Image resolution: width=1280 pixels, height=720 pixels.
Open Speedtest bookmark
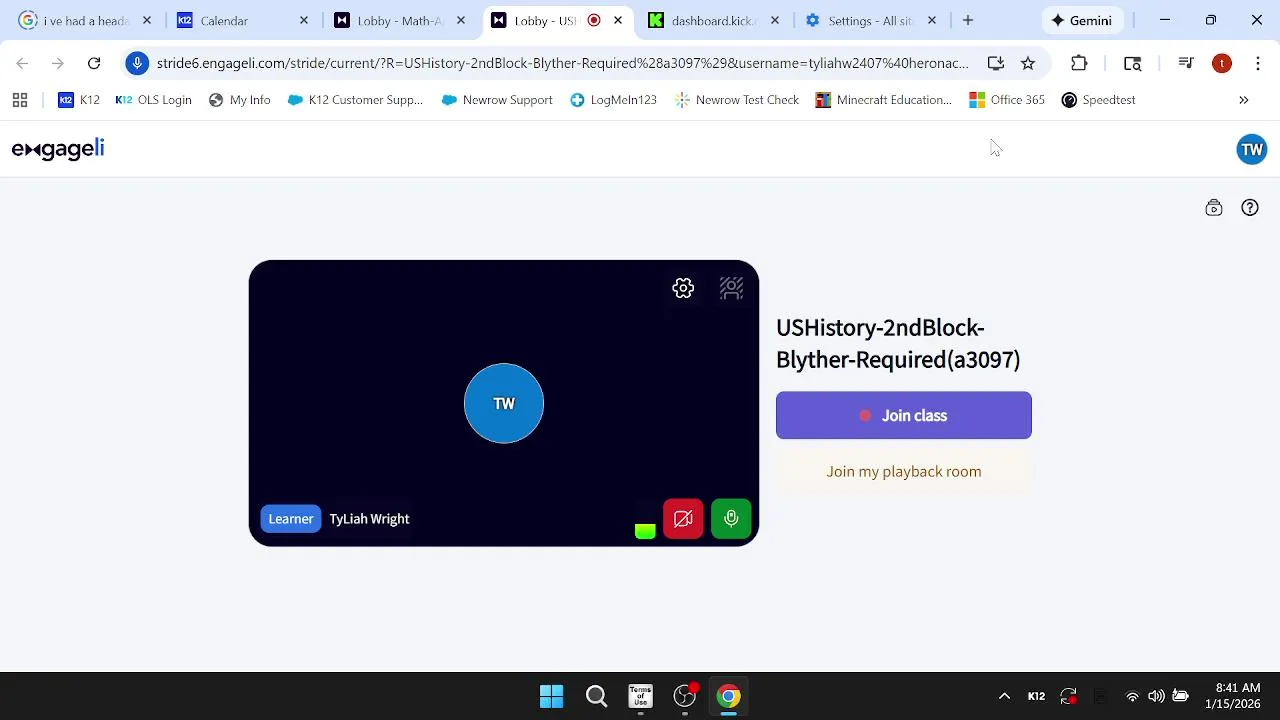point(1098,100)
